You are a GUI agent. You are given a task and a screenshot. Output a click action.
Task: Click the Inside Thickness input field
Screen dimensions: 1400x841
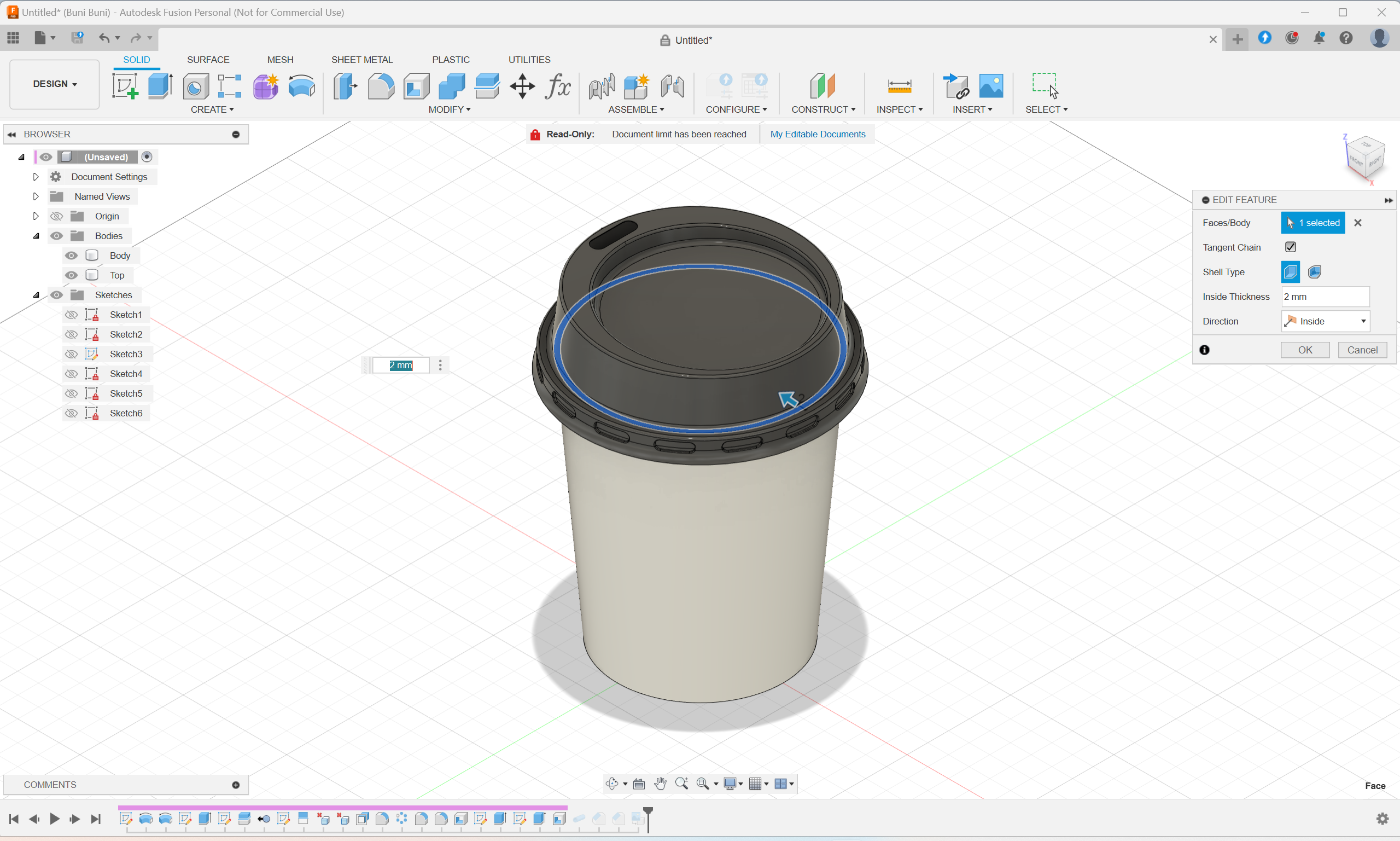coord(1325,297)
